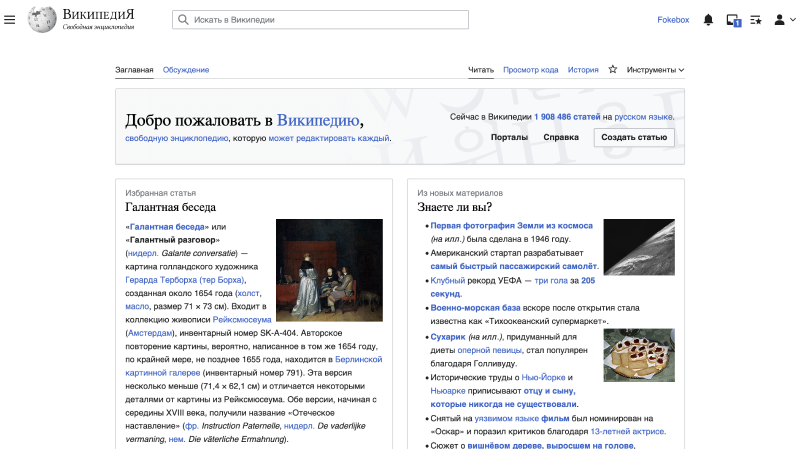Open the Герарда Терборха (тер Борха) link
This screenshot has height=449, width=800.
(185, 280)
